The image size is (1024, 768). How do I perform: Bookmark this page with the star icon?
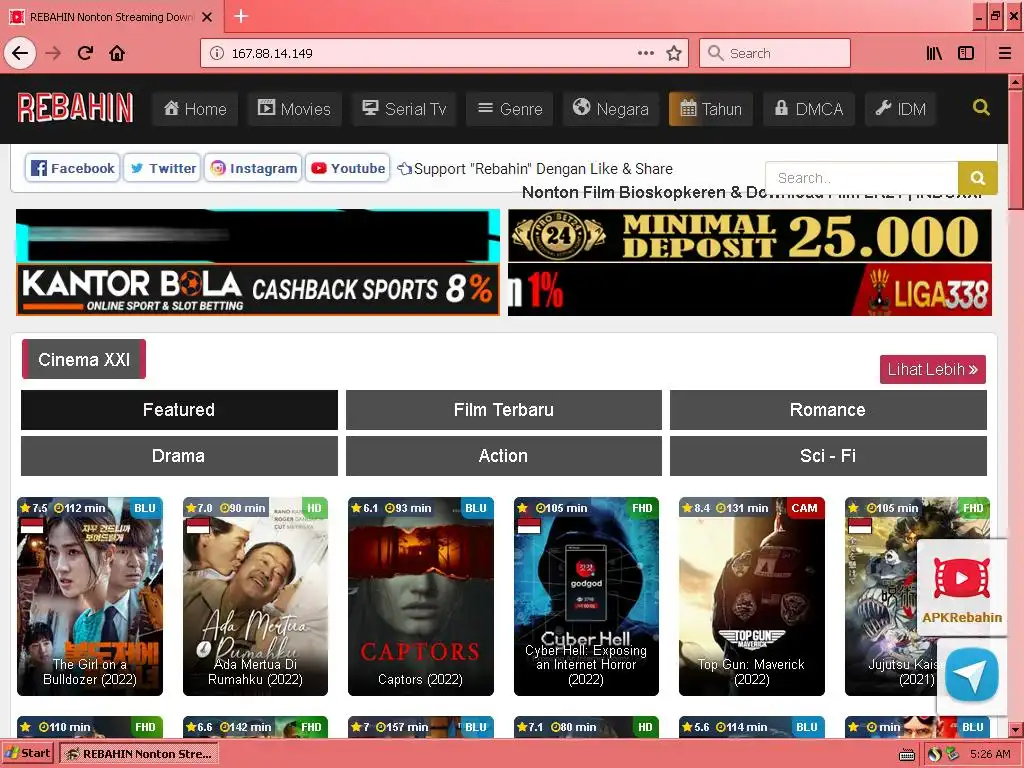674,53
